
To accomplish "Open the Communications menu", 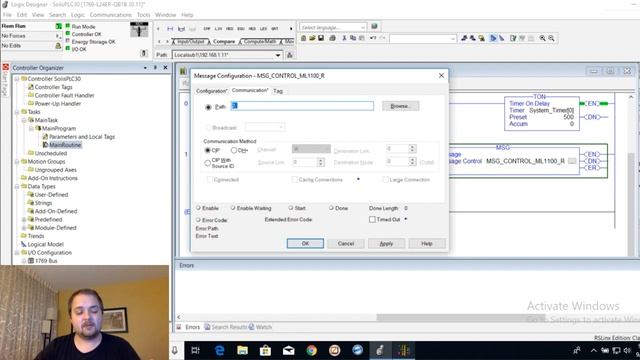I will tap(111, 15).
